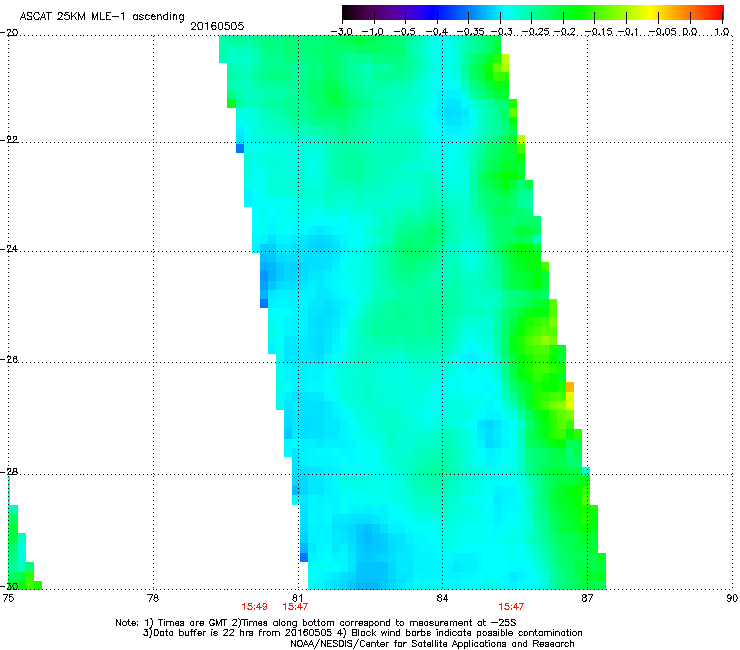The image size is (740, 650).
Task: Click the -30 latitude axis label
Action: pos(9,586)
